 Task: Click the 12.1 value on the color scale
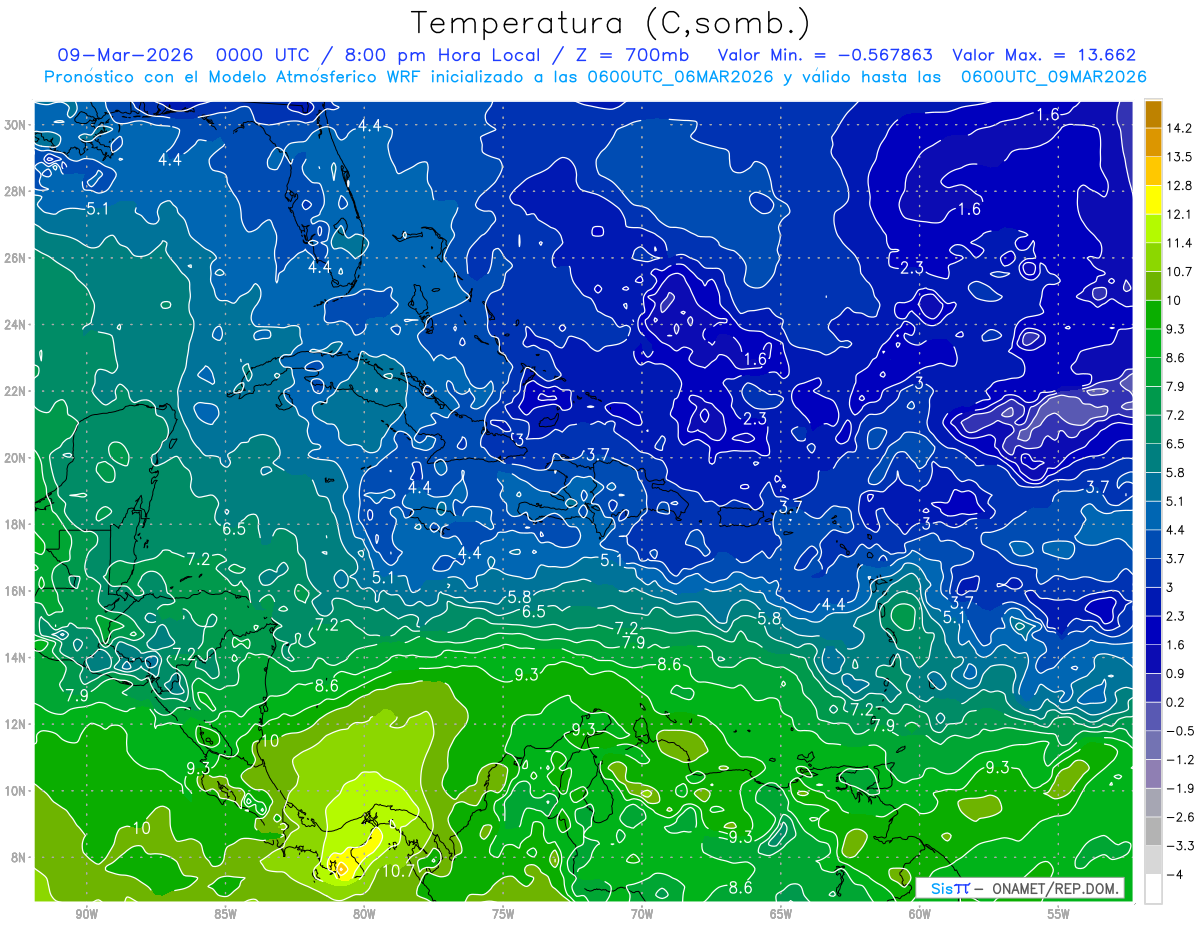pyautogui.click(x=1180, y=214)
